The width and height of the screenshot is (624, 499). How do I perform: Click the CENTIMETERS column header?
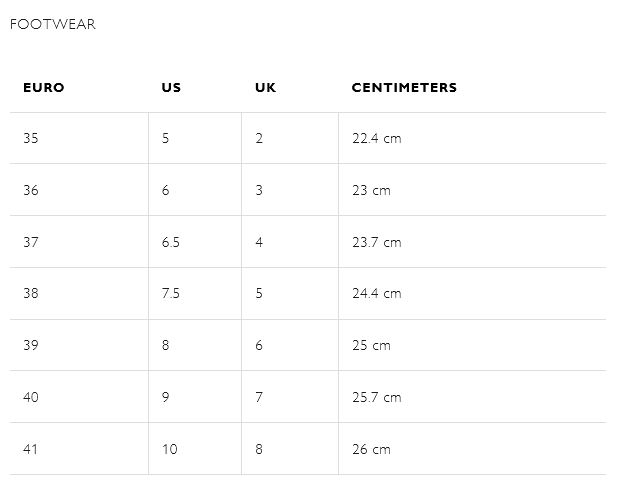click(404, 88)
